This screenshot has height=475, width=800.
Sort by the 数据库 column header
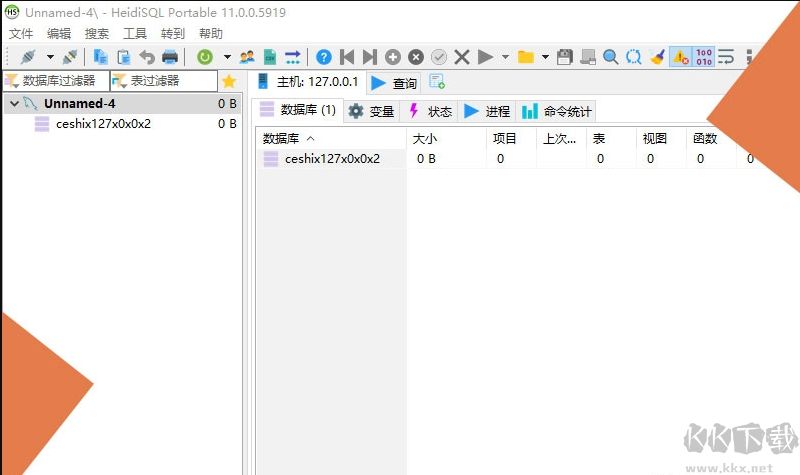tap(331, 138)
